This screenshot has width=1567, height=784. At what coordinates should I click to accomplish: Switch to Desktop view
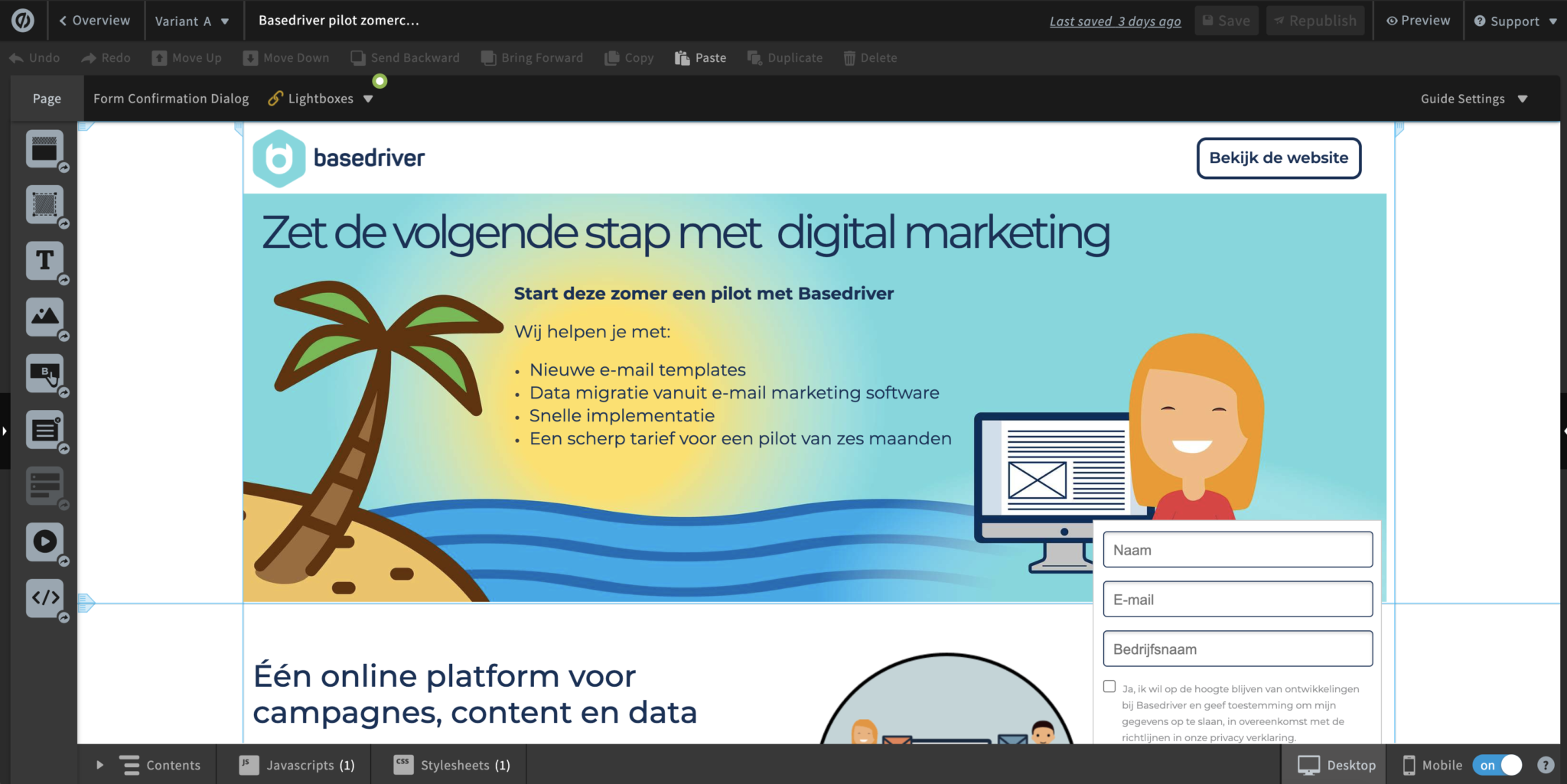click(x=1336, y=765)
